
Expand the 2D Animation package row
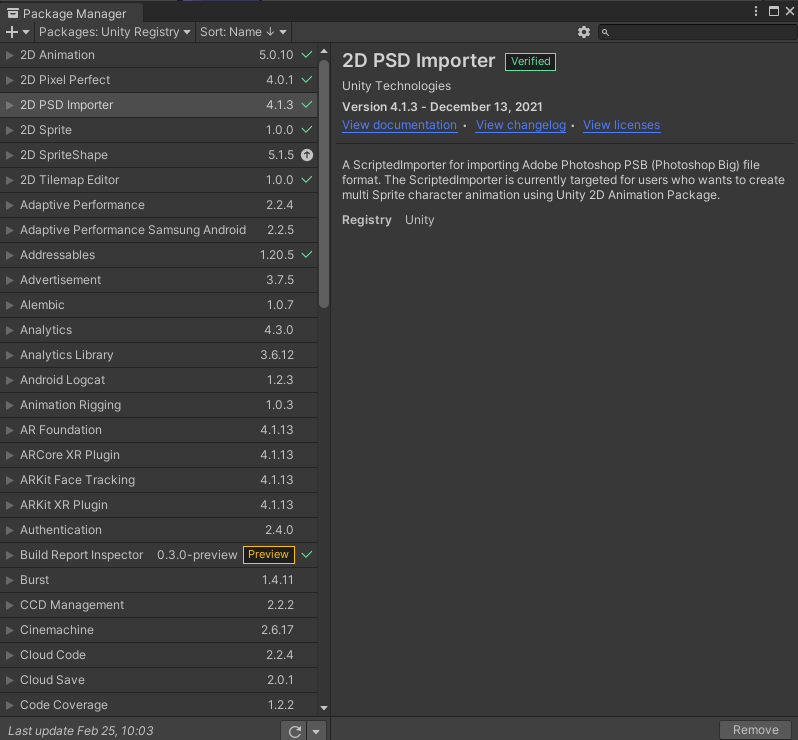coord(9,55)
